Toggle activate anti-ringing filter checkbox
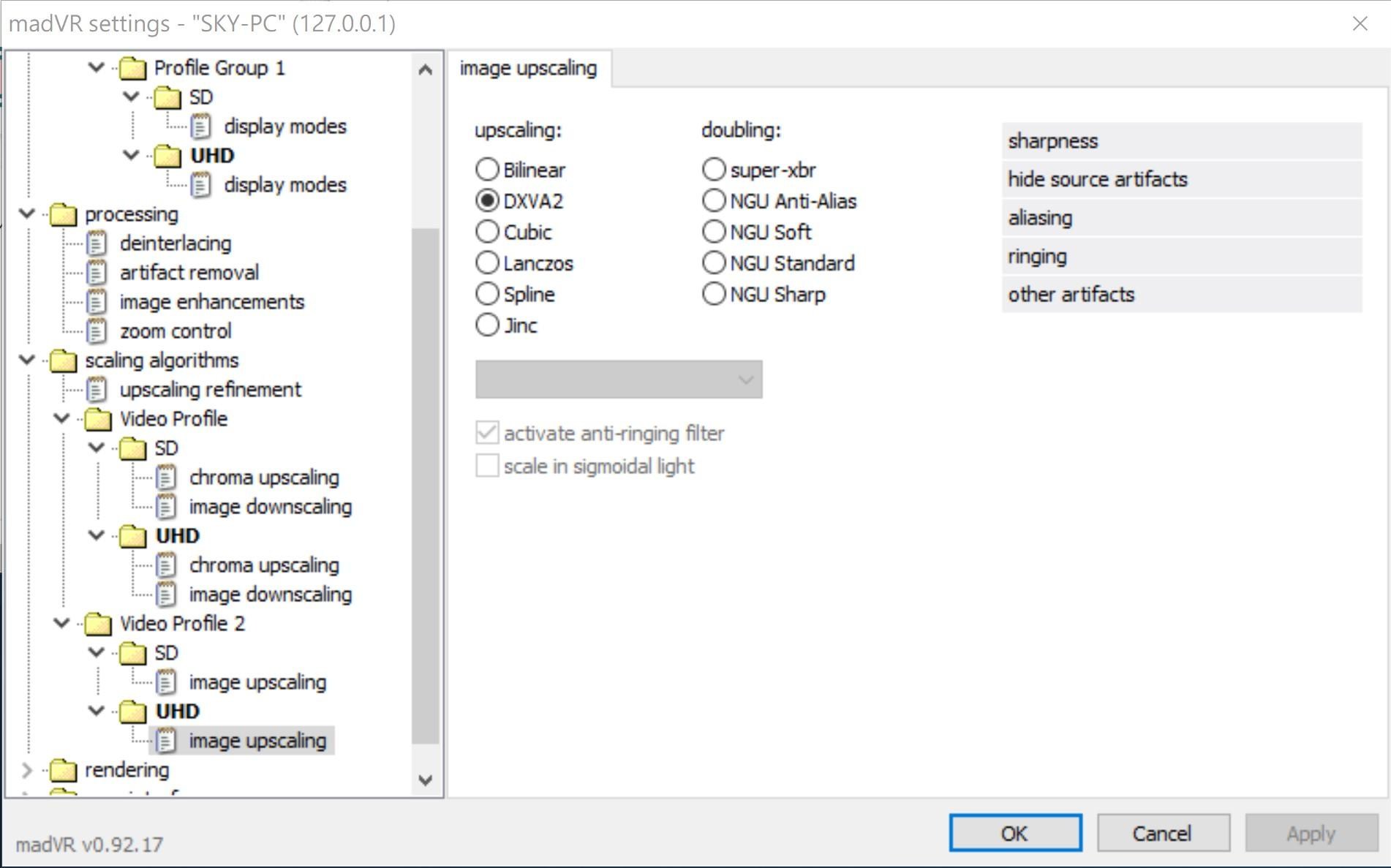 coord(487,433)
